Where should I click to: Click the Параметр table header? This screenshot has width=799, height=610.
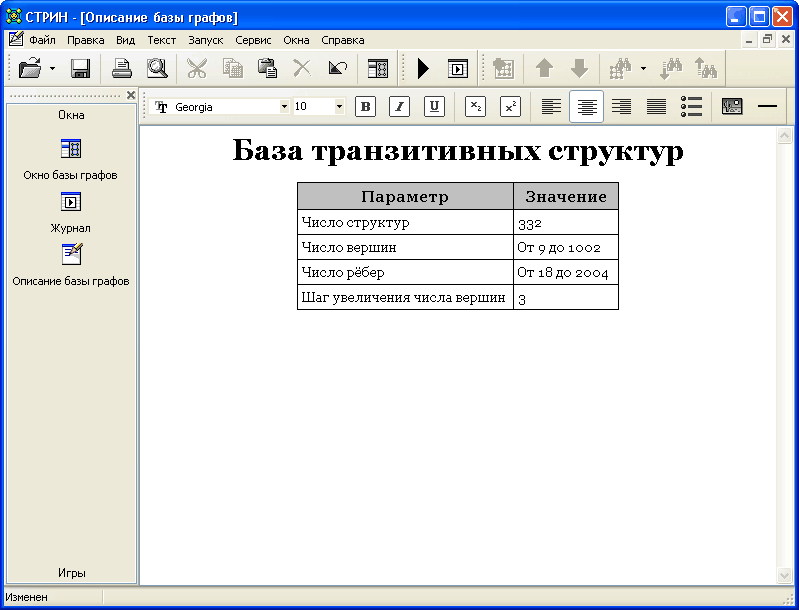[405, 196]
